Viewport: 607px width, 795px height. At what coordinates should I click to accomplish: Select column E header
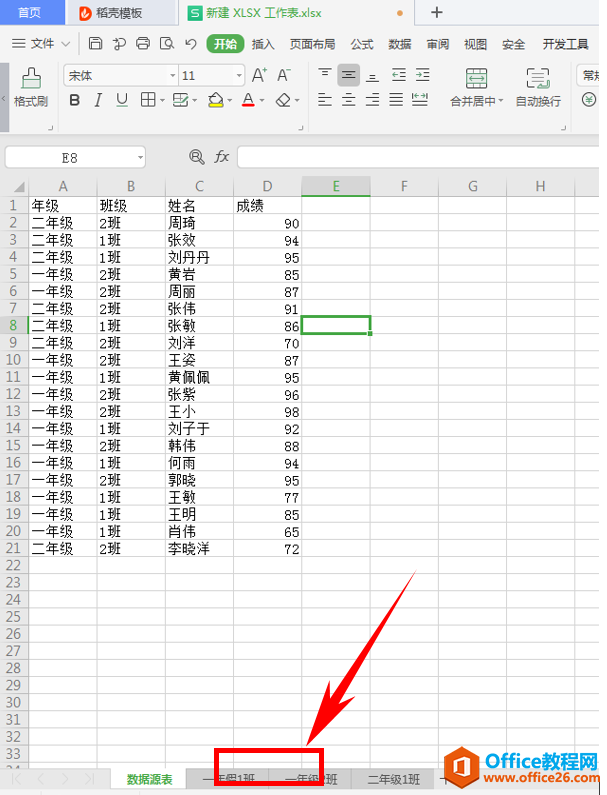coord(336,186)
